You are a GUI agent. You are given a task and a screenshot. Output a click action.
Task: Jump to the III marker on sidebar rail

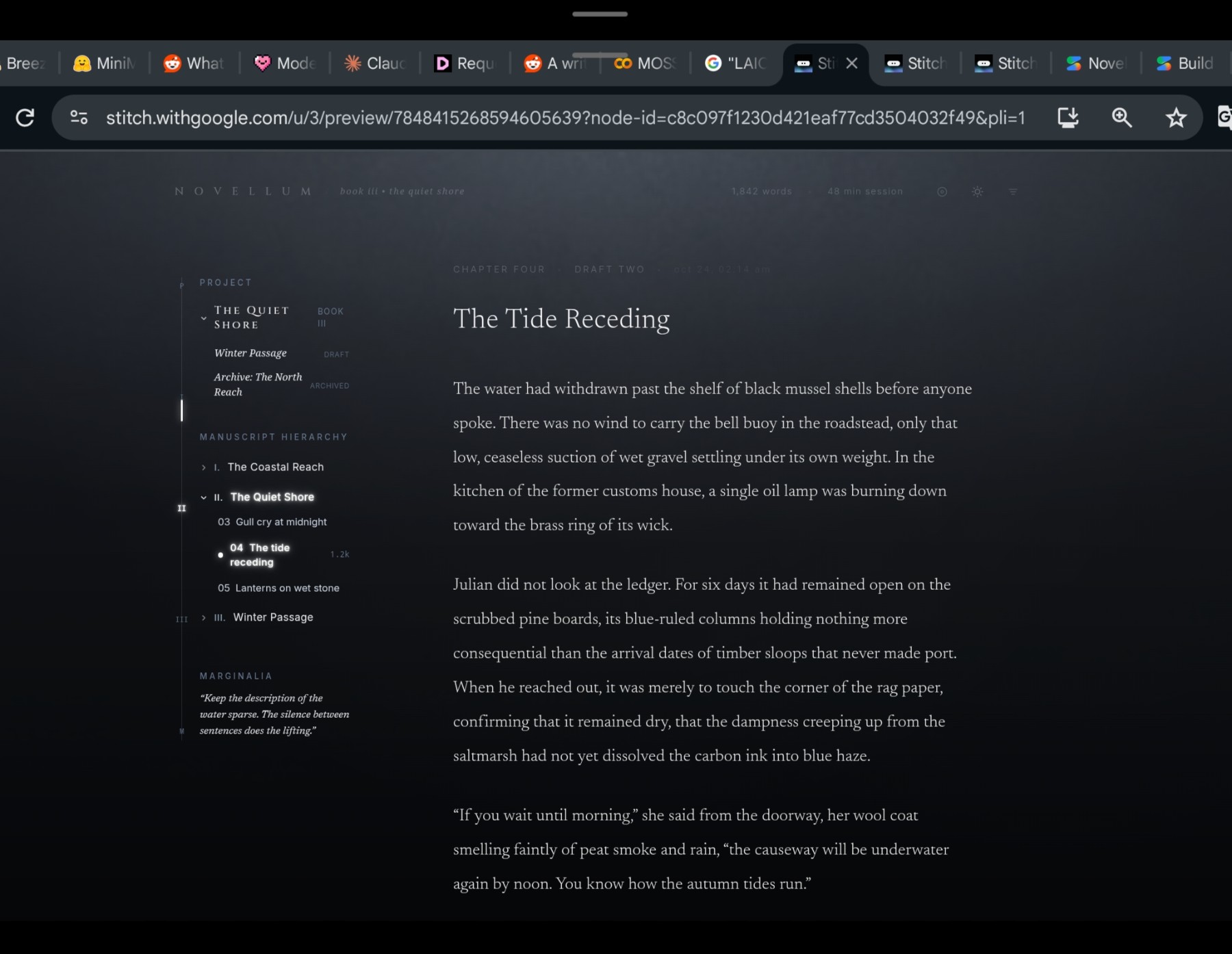(181, 619)
